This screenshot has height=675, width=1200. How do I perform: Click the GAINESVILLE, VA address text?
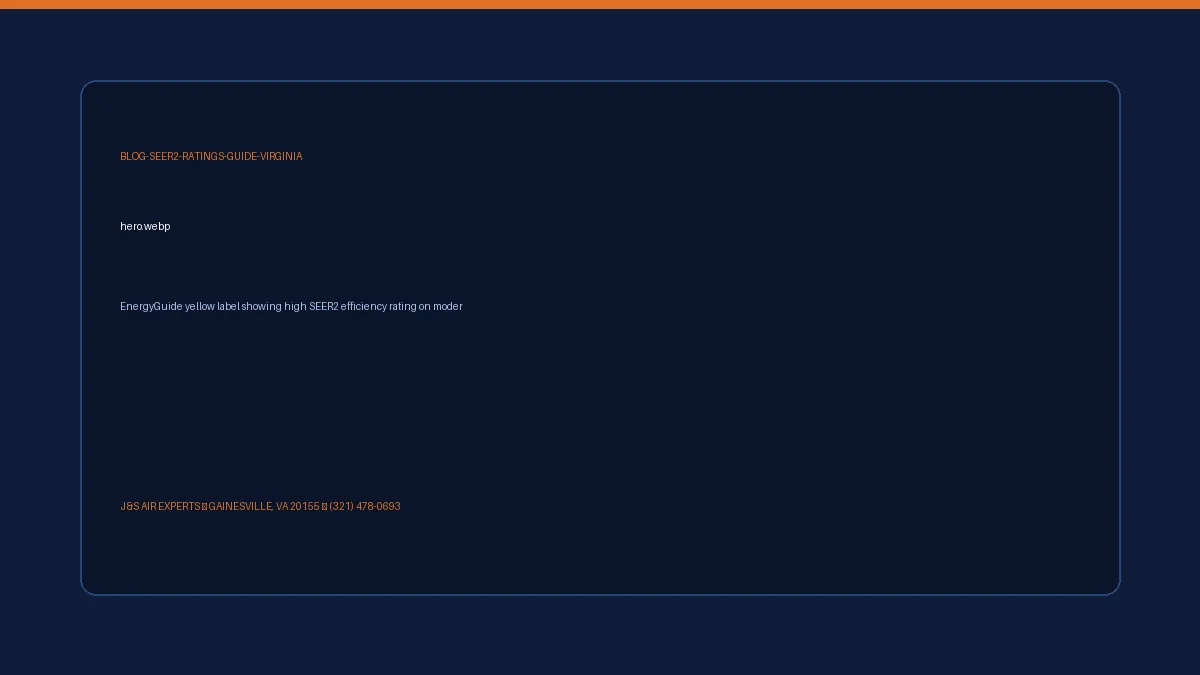248,507
